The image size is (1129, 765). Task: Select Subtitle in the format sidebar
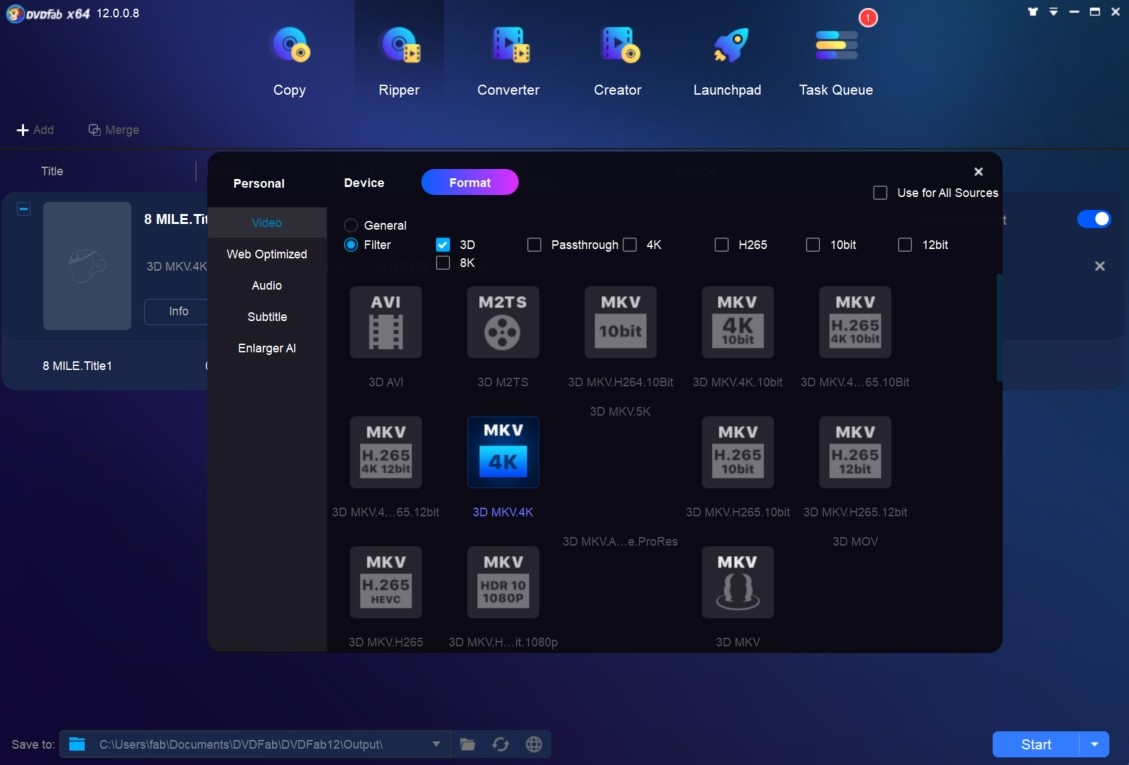(x=266, y=317)
